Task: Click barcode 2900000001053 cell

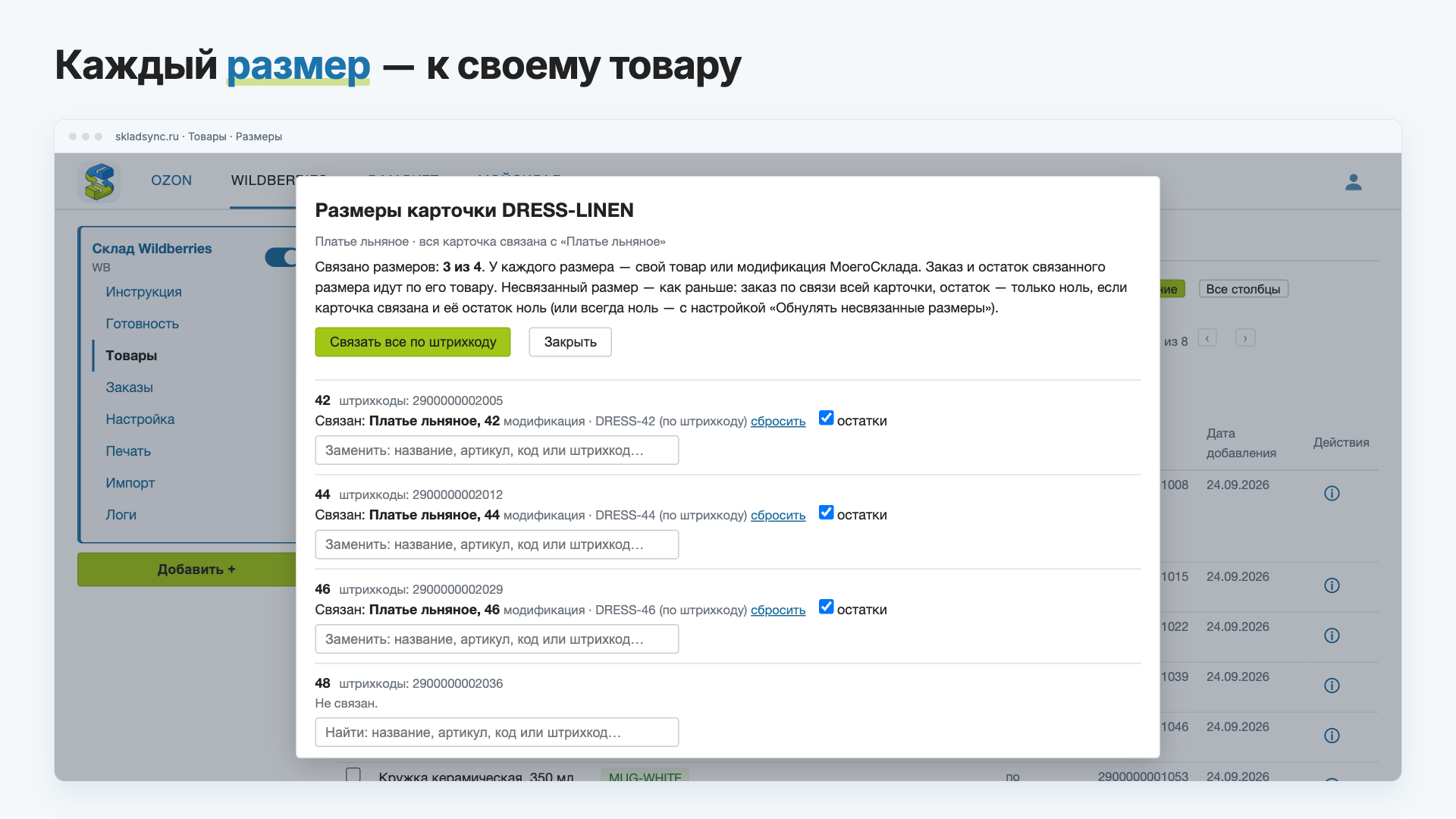Action: point(1143,776)
